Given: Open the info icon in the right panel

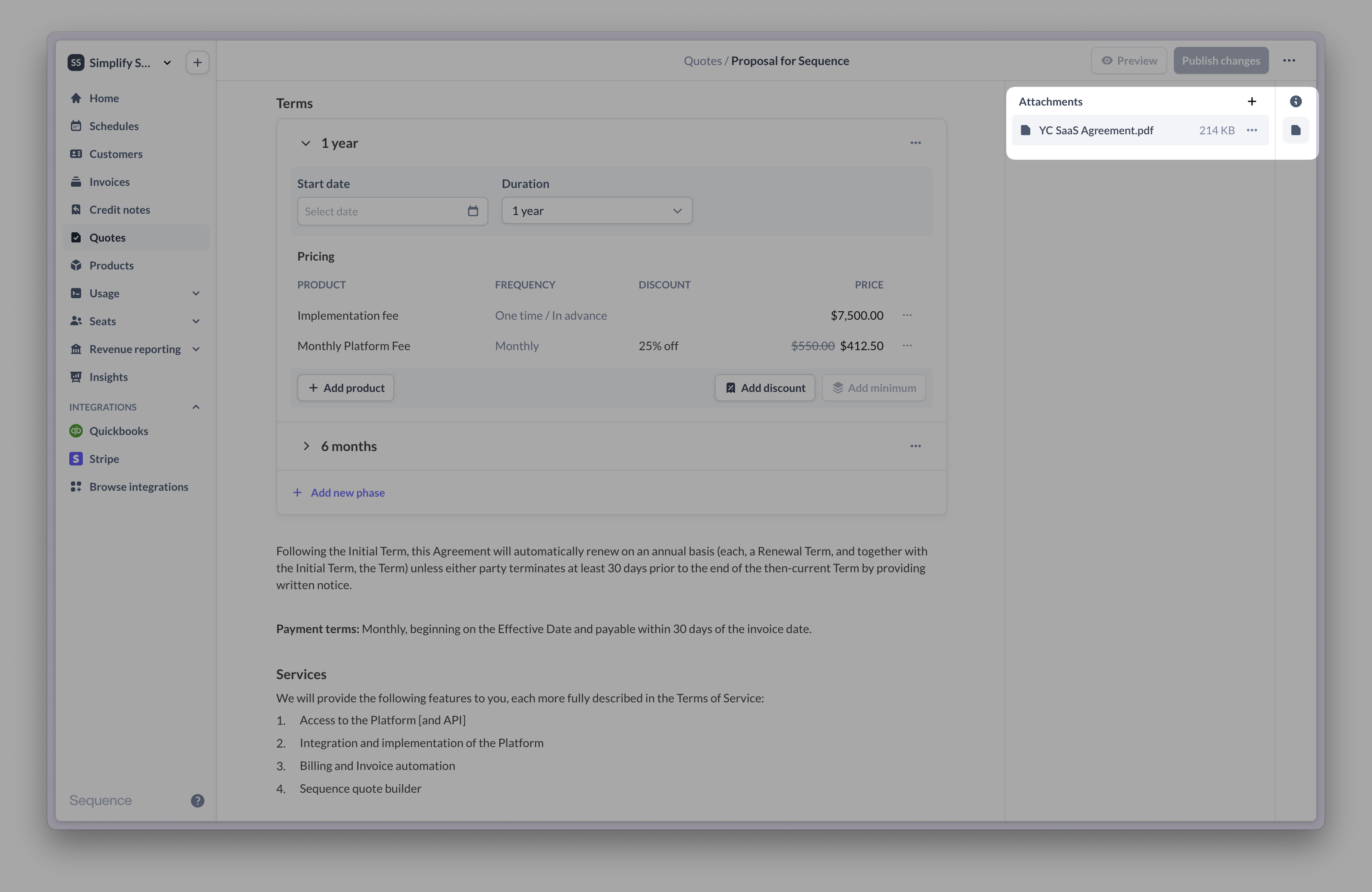Looking at the screenshot, I should point(1295,101).
